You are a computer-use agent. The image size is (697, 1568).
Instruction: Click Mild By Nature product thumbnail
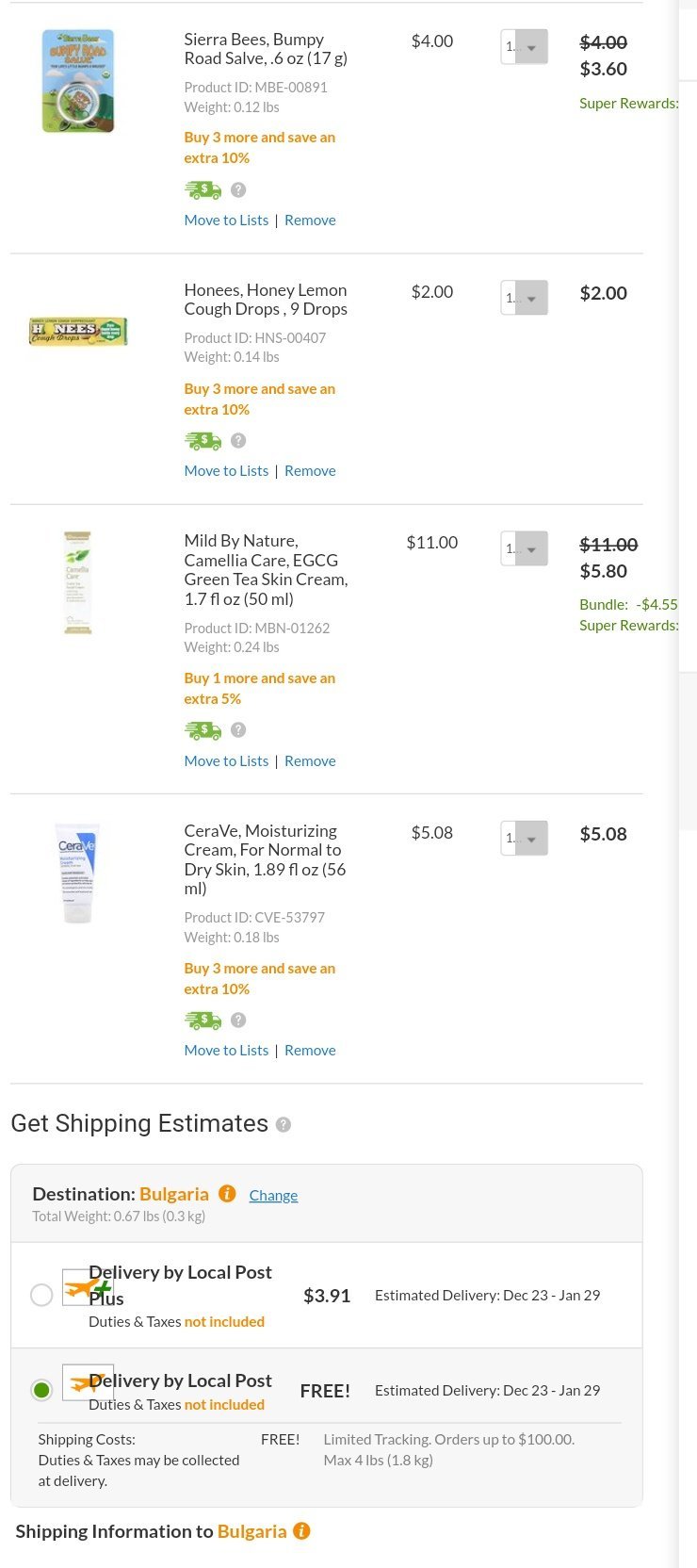coord(77,582)
